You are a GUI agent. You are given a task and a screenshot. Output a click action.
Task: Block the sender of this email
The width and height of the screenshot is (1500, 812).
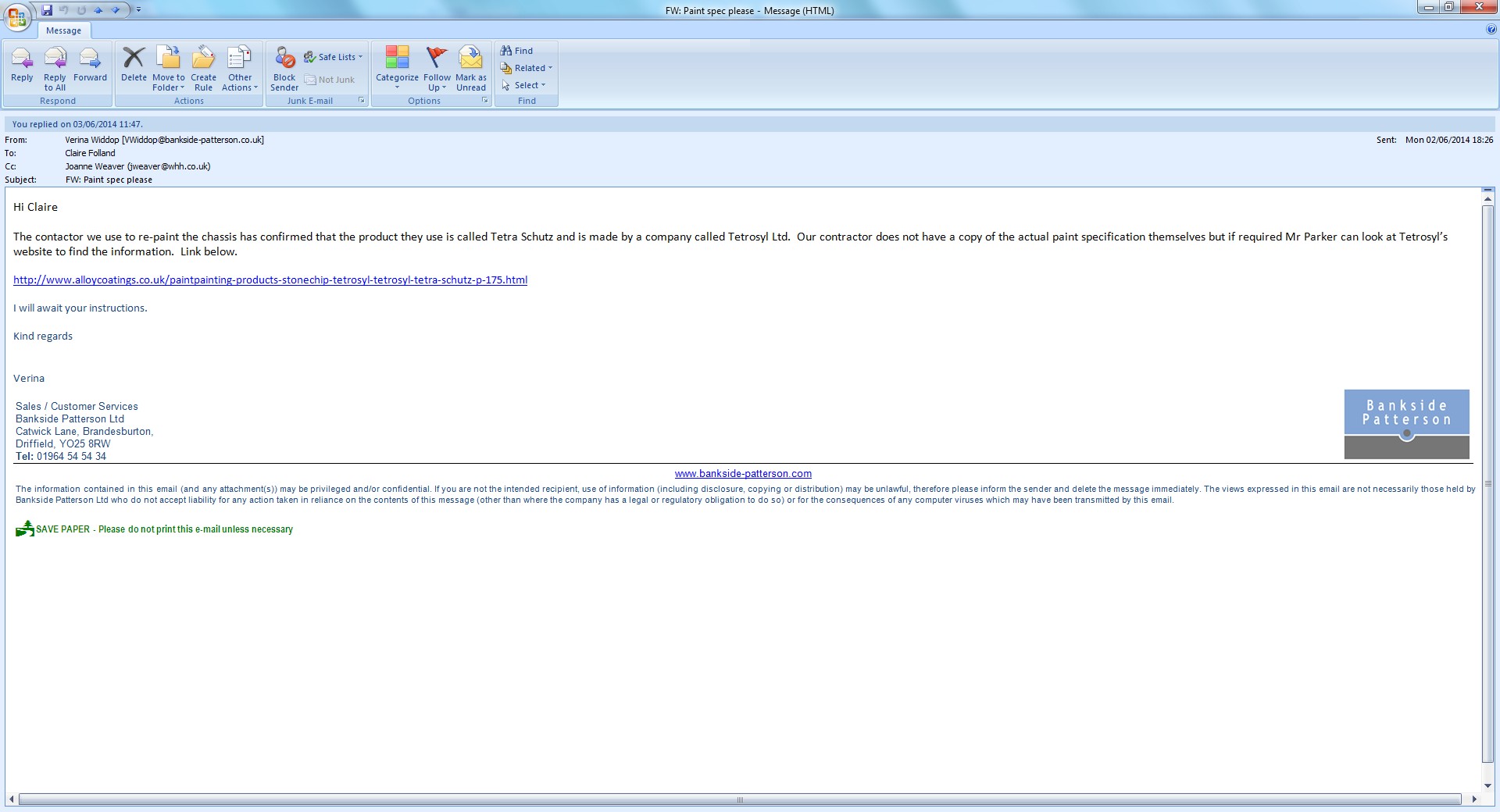[284, 69]
